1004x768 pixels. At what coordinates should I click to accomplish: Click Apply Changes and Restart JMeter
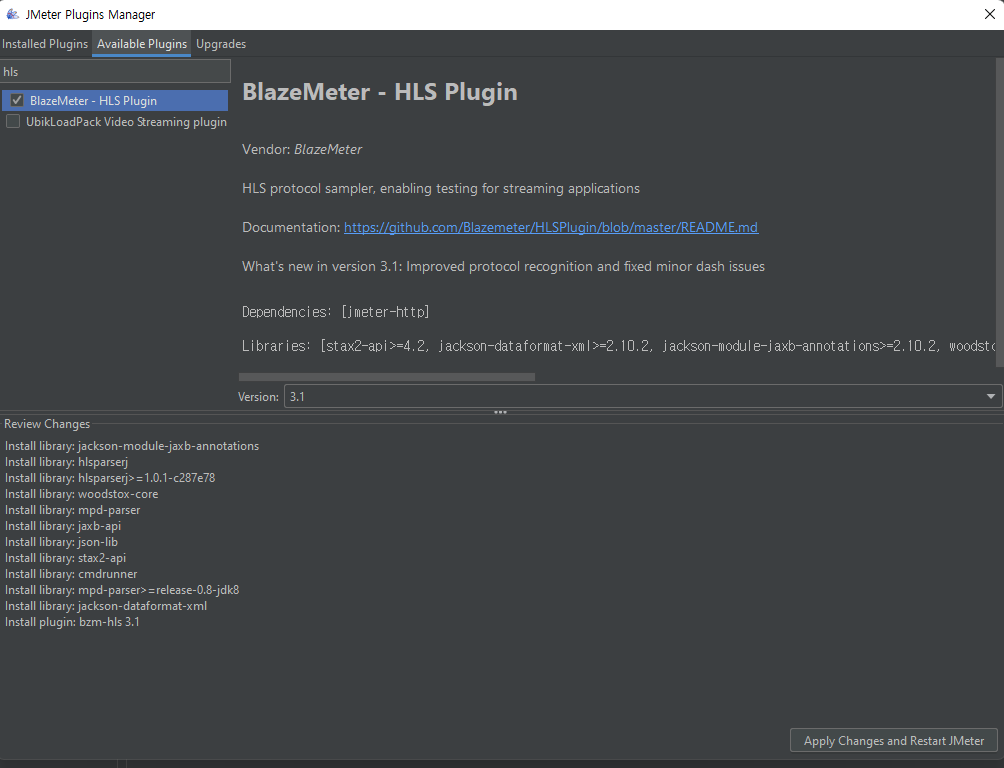click(x=894, y=740)
